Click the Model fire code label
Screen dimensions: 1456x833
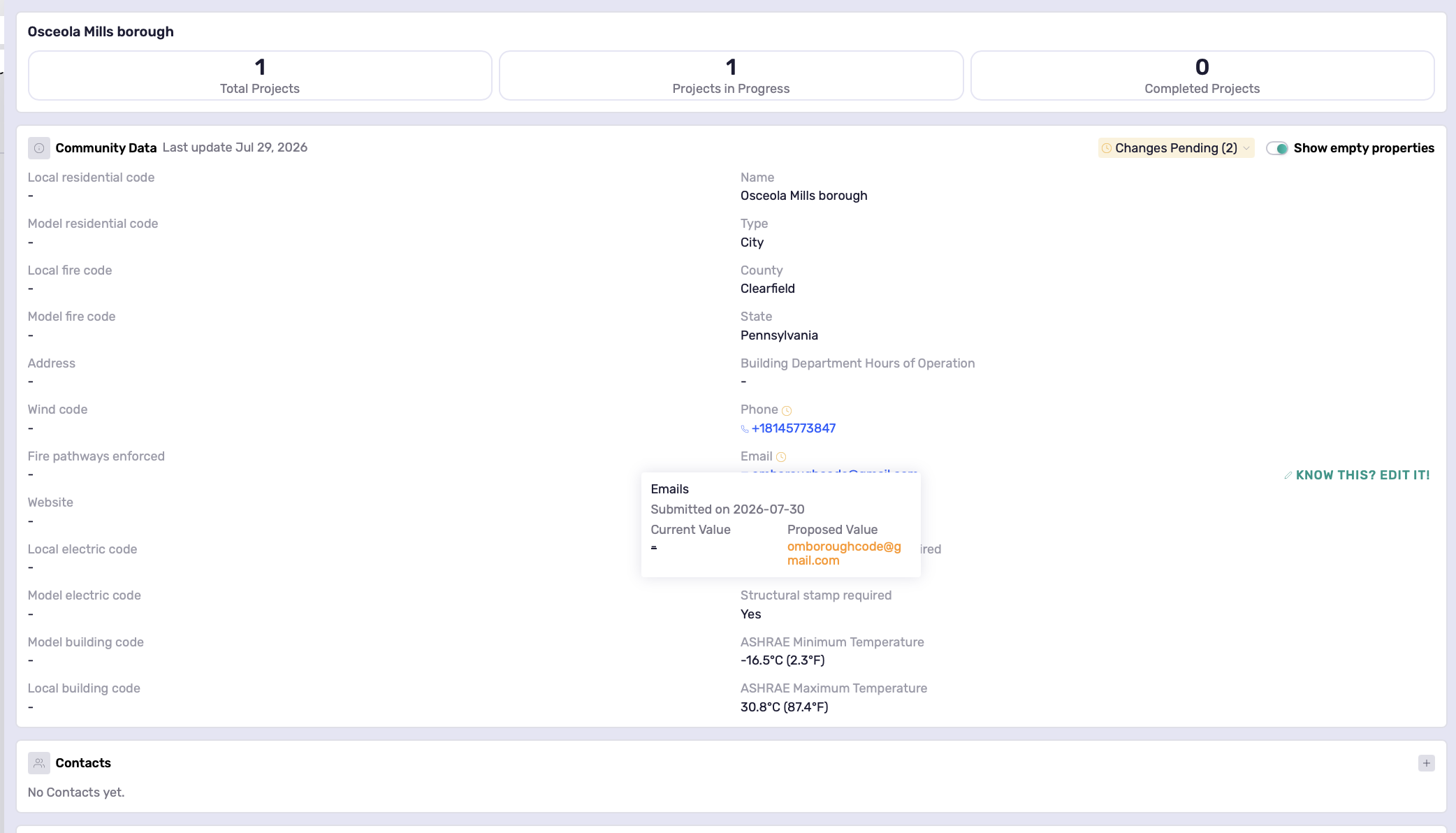(71, 317)
